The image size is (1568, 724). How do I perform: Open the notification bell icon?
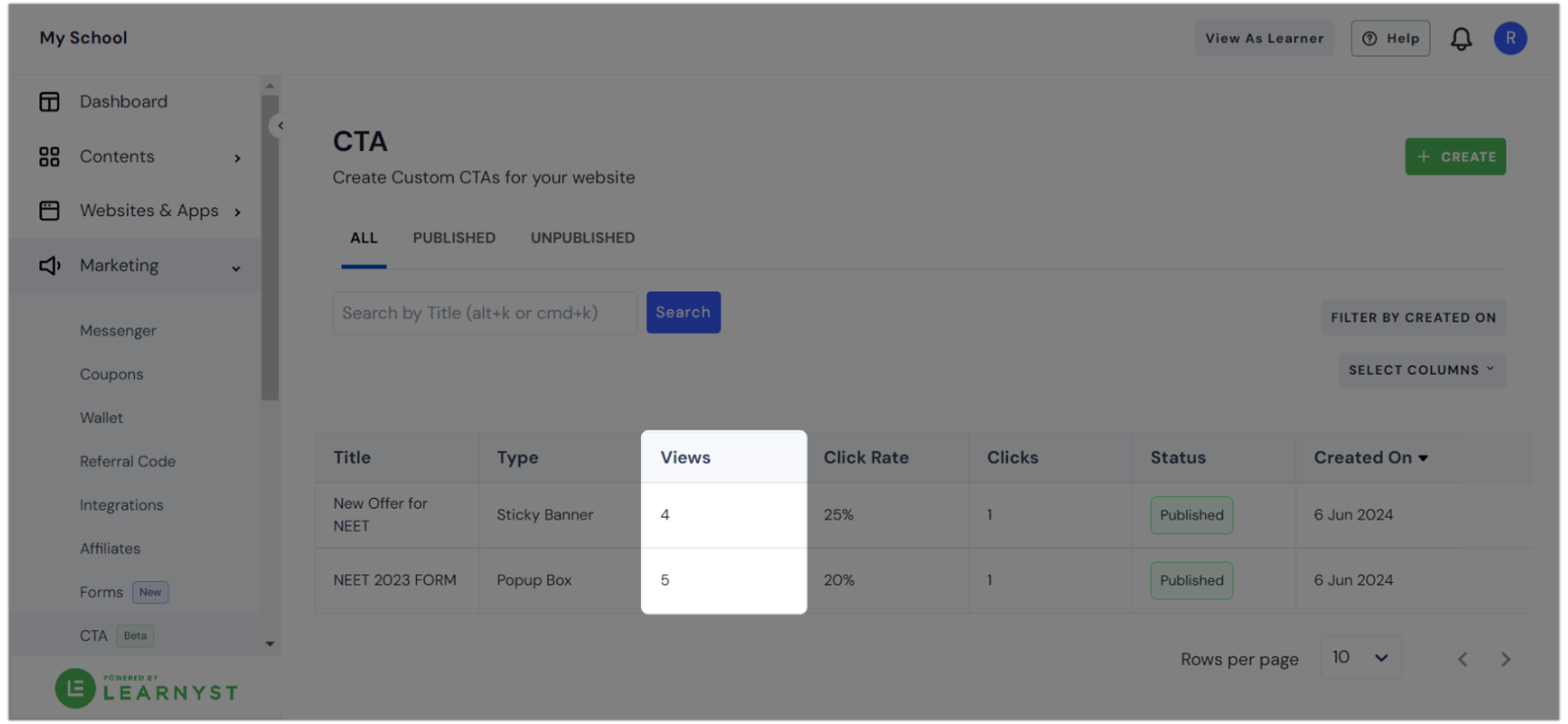tap(1461, 38)
